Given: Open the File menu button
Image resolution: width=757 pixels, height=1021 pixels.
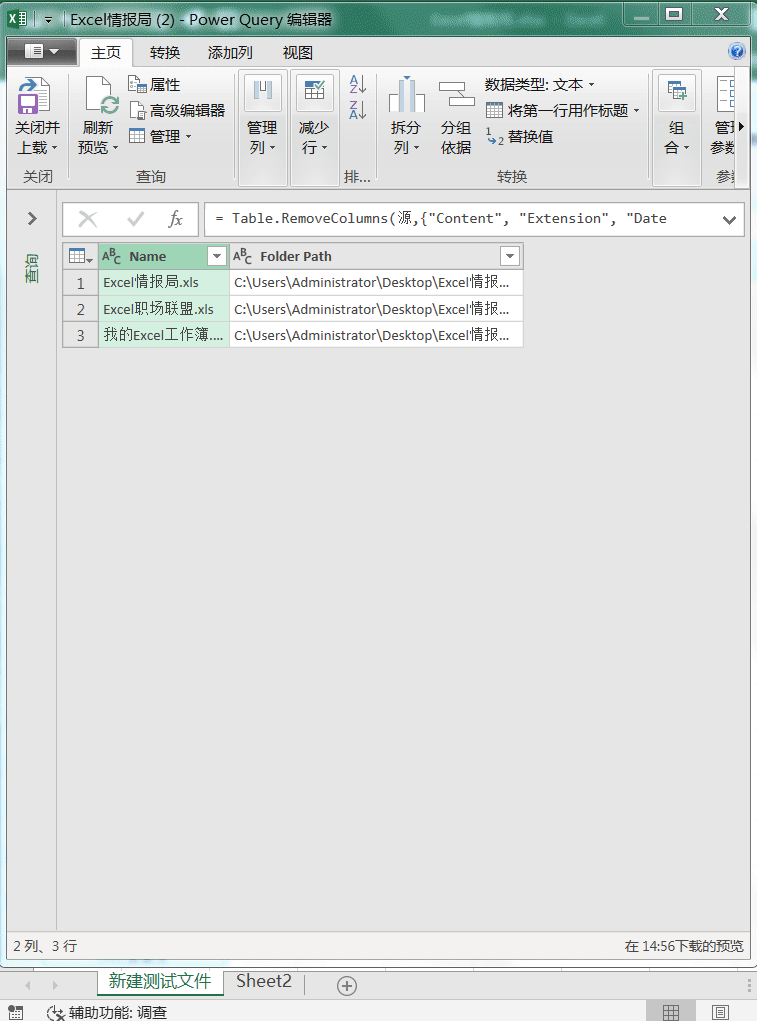Looking at the screenshot, I should 41,51.
